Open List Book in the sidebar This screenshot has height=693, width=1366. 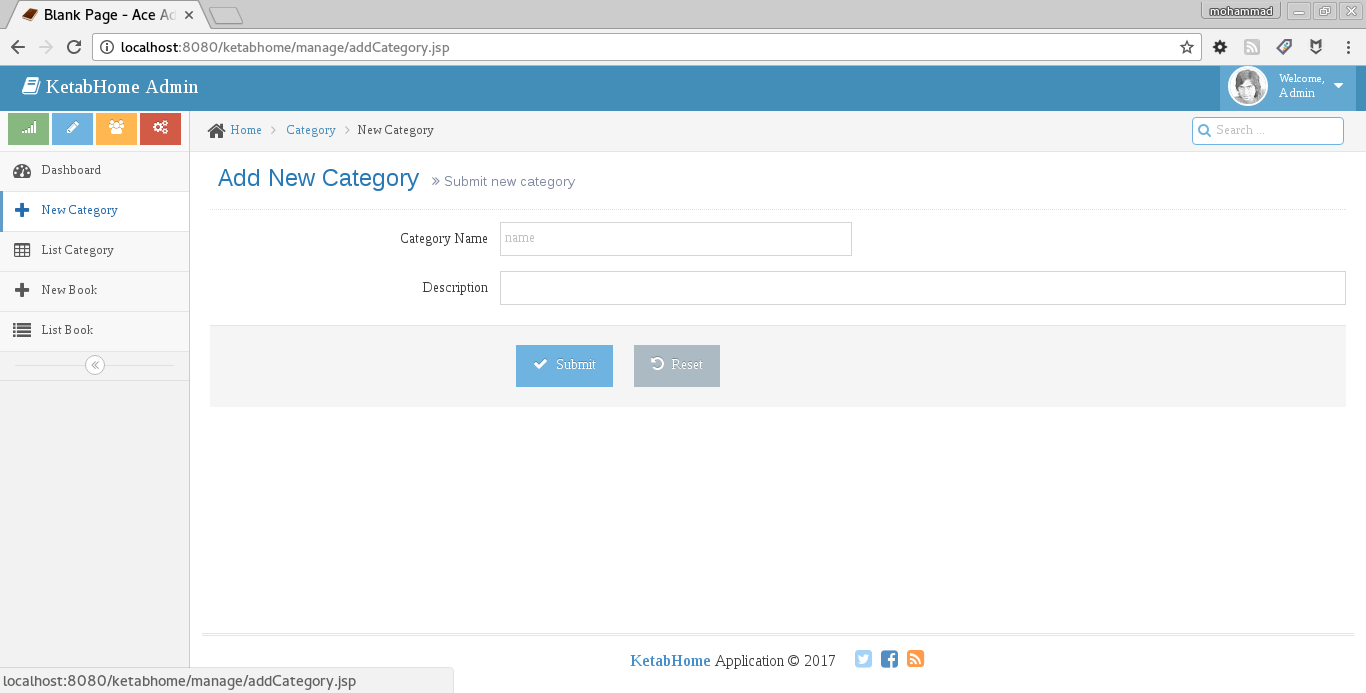point(94,331)
